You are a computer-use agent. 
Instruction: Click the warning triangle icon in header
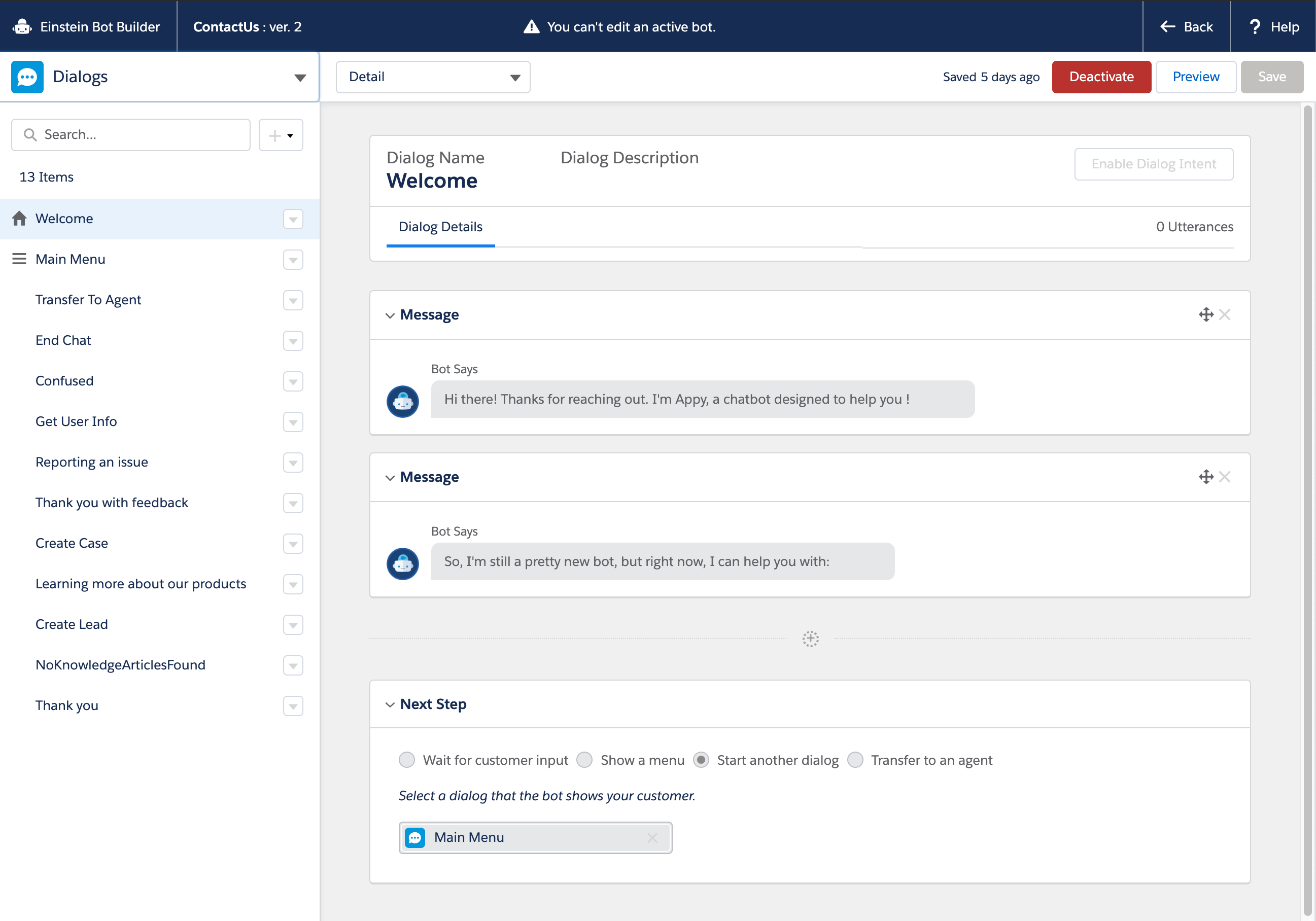pyautogui.click(x=531, y=26)
